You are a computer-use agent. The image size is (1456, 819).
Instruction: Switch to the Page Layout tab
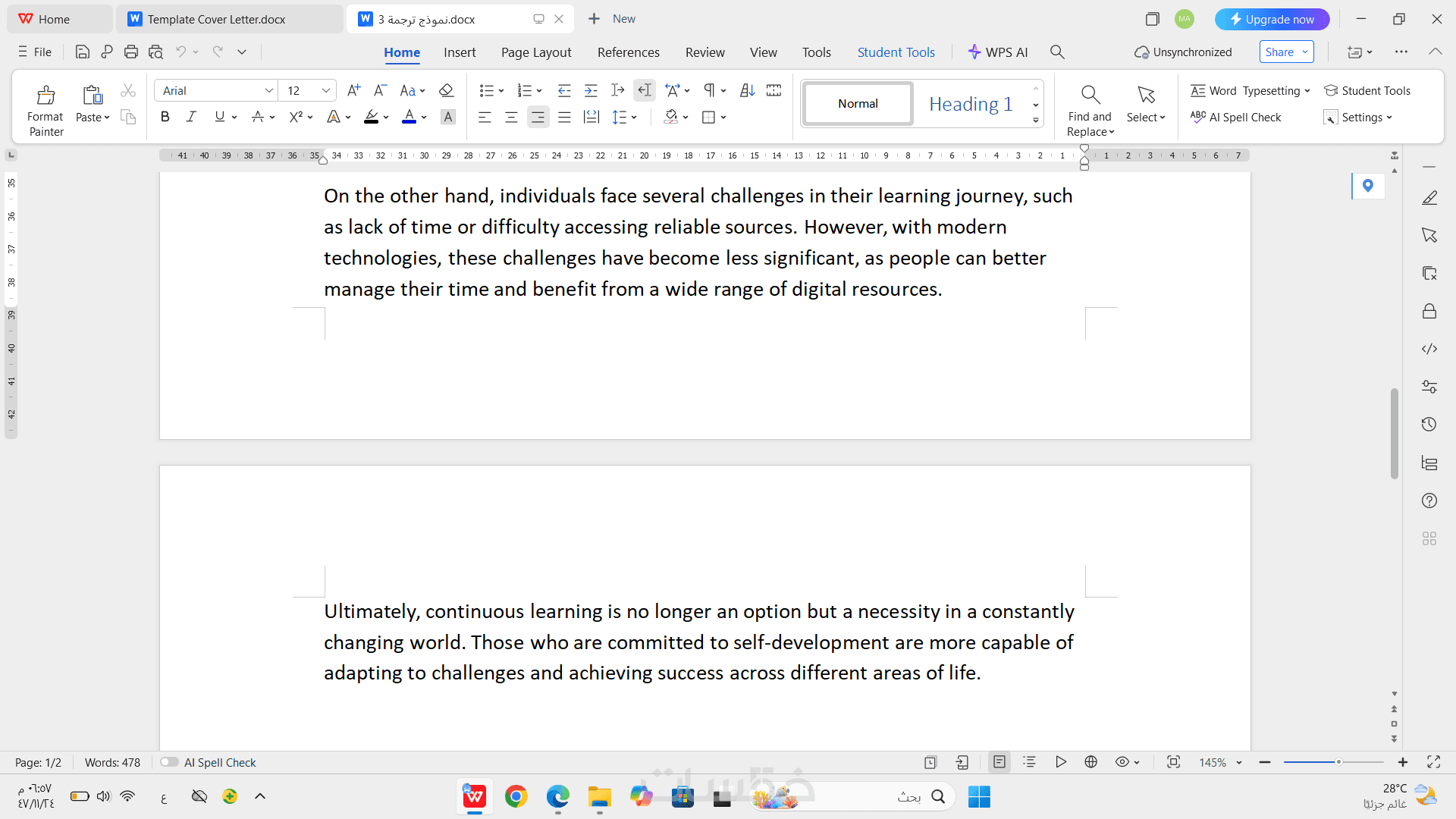pyautogui.click(x=536, y=52)
